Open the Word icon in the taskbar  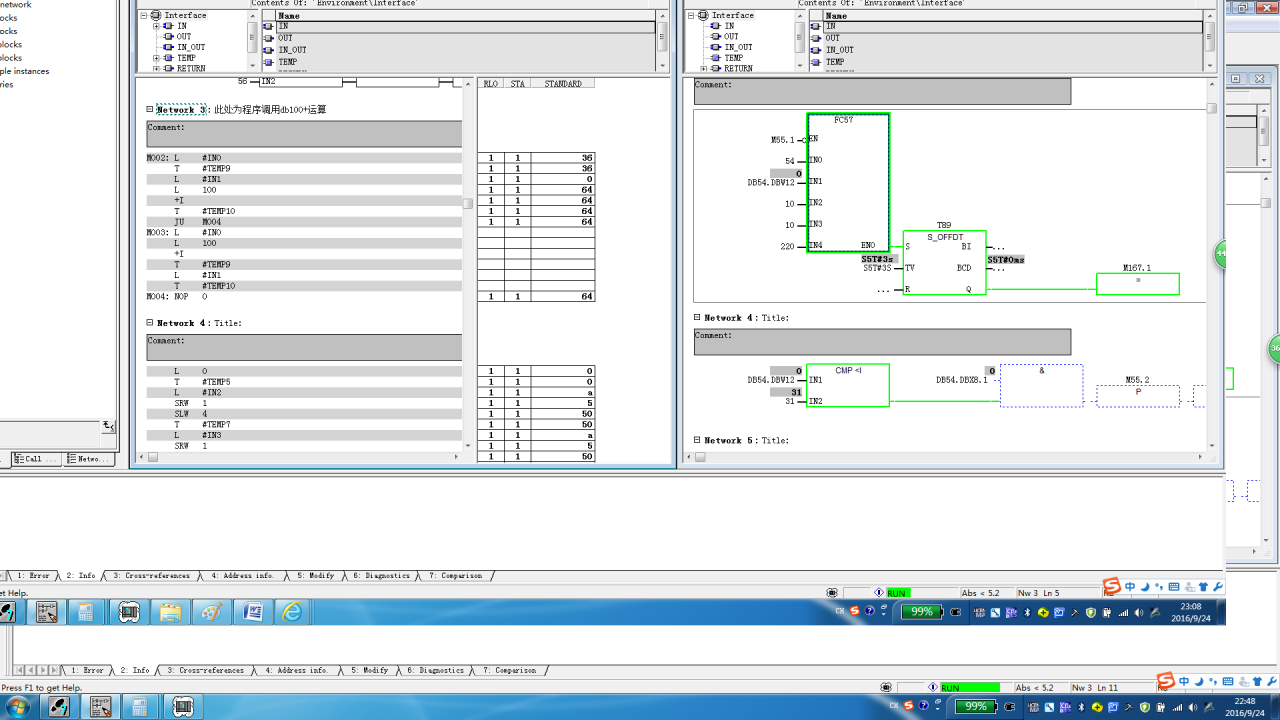point(252,612)
